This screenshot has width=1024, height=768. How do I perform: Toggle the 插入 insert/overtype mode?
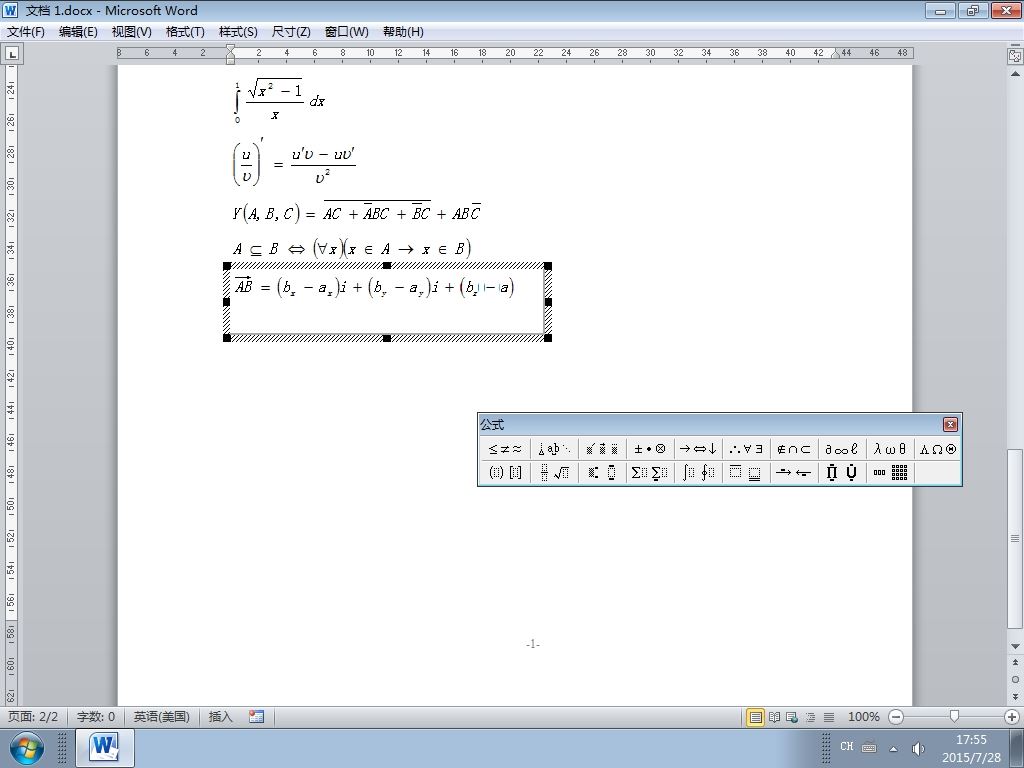pos(221,717)
